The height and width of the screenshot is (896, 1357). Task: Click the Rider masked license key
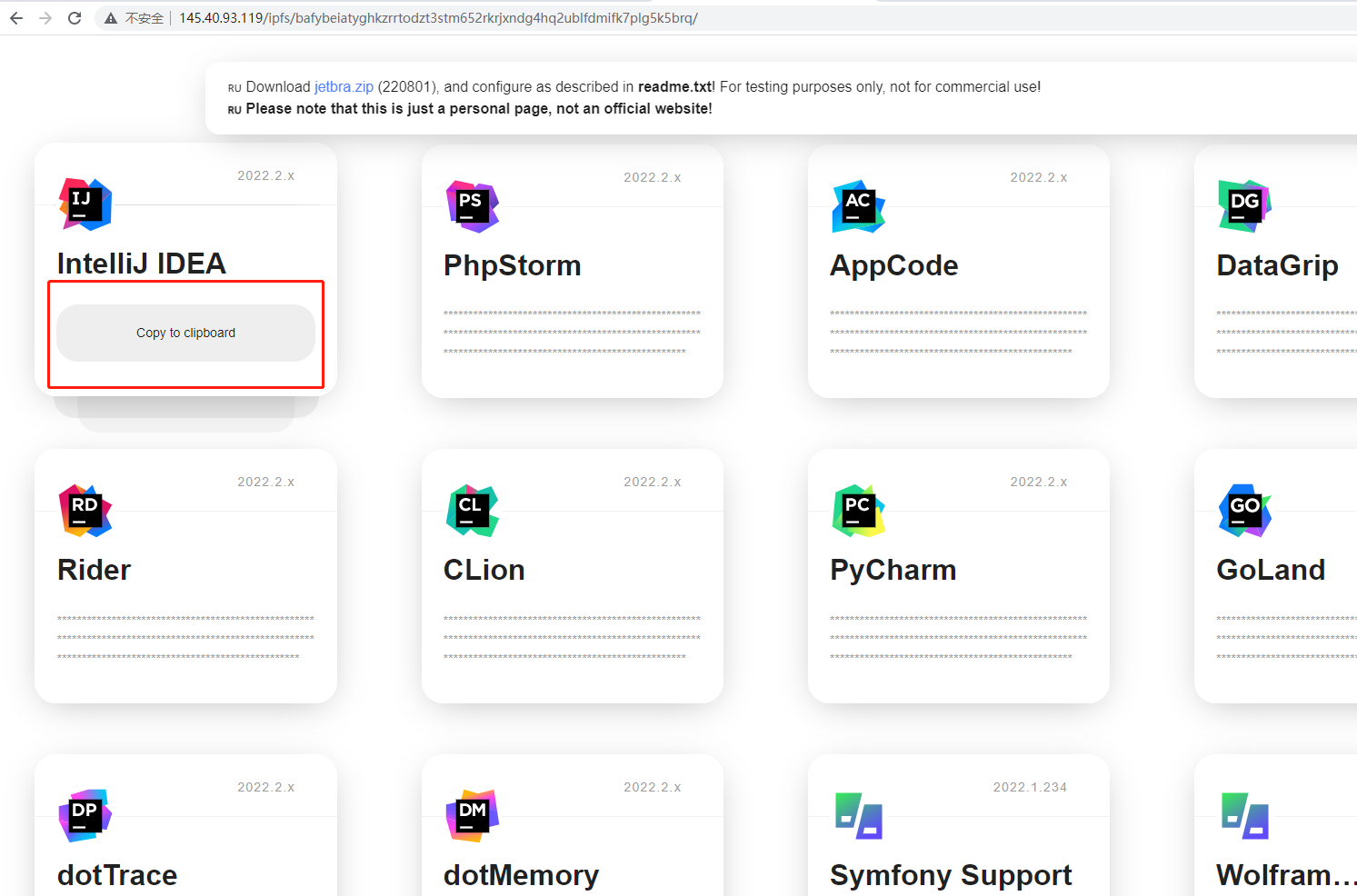tap(185, 637)
